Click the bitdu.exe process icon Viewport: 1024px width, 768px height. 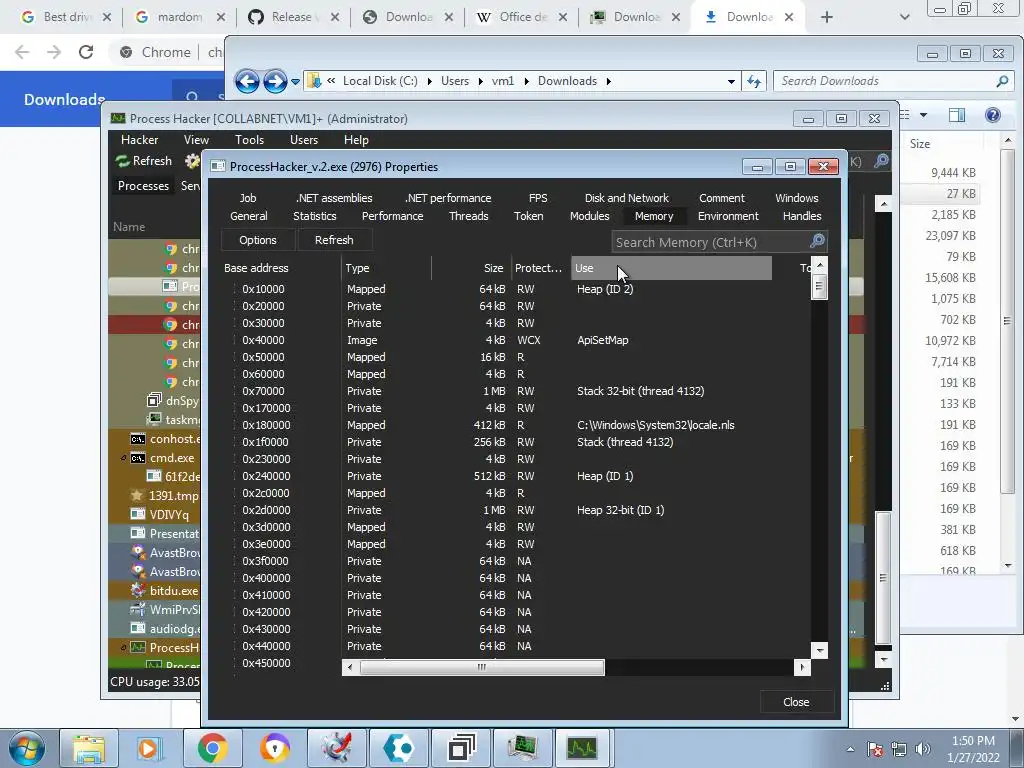click(138, 590)
